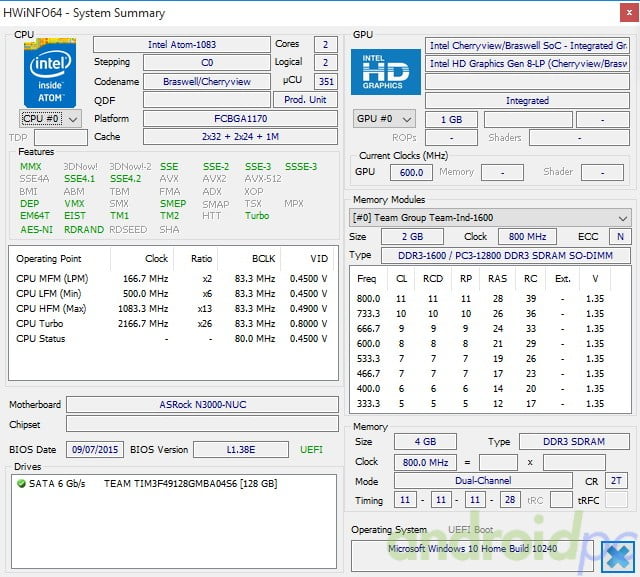This screenshot has width=640, height=577.
Task: Click the 2166.7 MHz turbo clock value
Action: [x=143, y=324]
